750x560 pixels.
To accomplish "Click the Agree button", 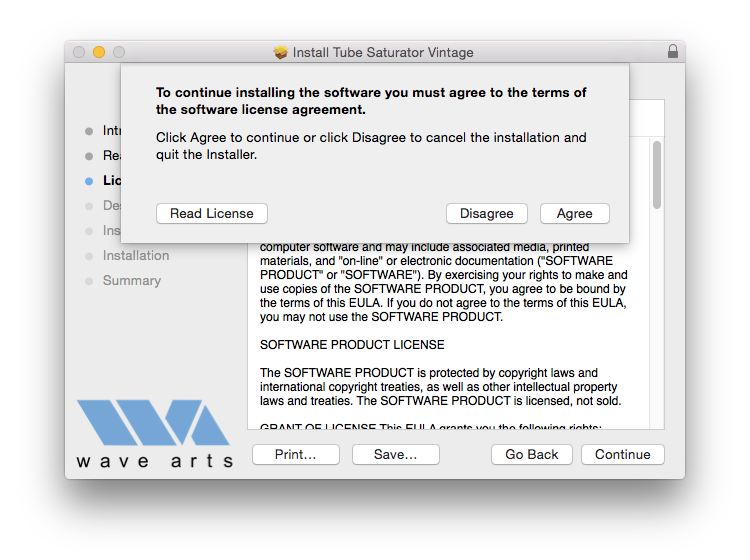I will (574, 213).
